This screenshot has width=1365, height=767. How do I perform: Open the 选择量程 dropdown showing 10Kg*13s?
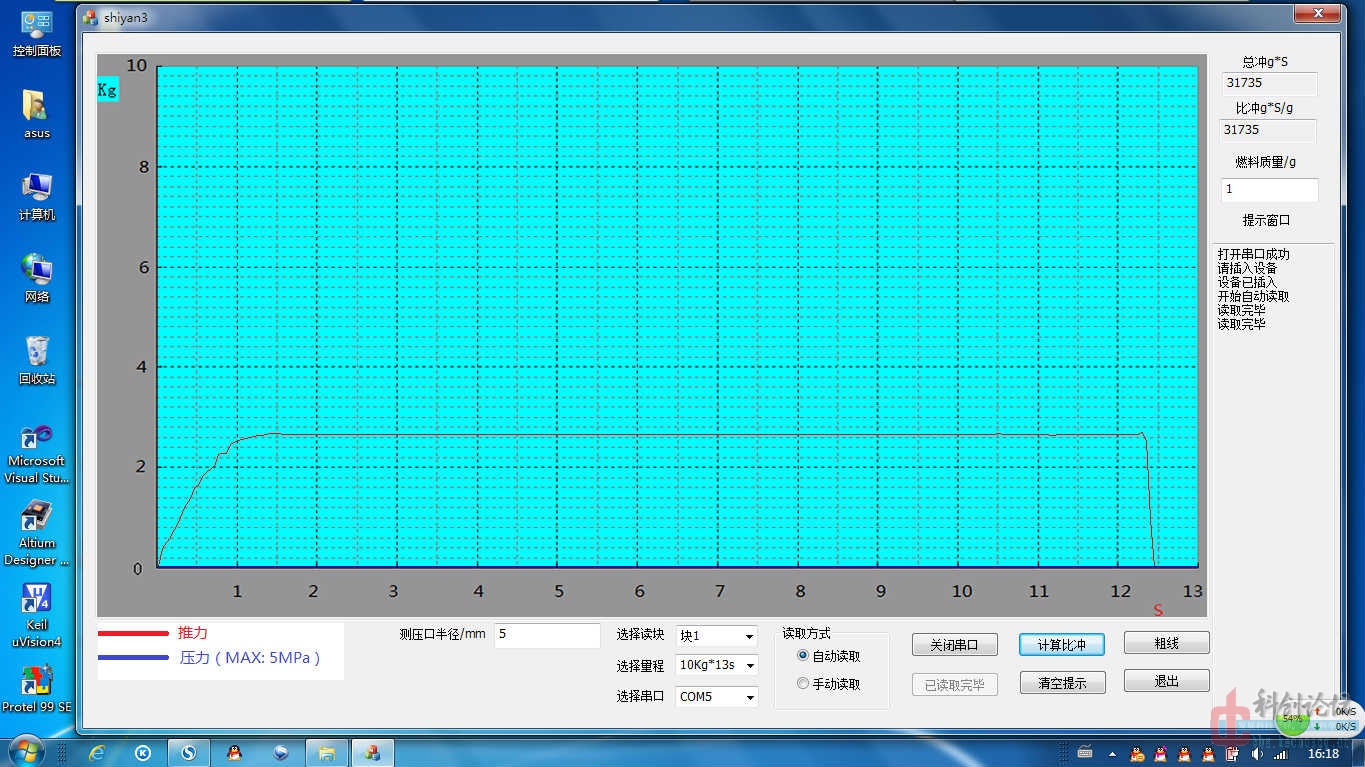pos(716,665)
